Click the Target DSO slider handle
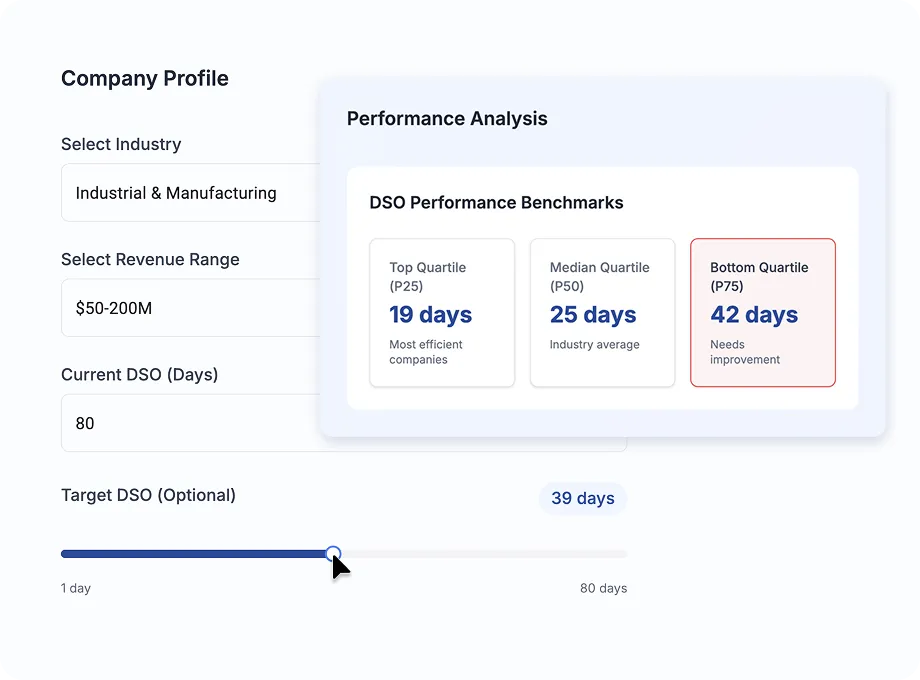The width and height of the screenshot is (920, 680). (333, 553)
